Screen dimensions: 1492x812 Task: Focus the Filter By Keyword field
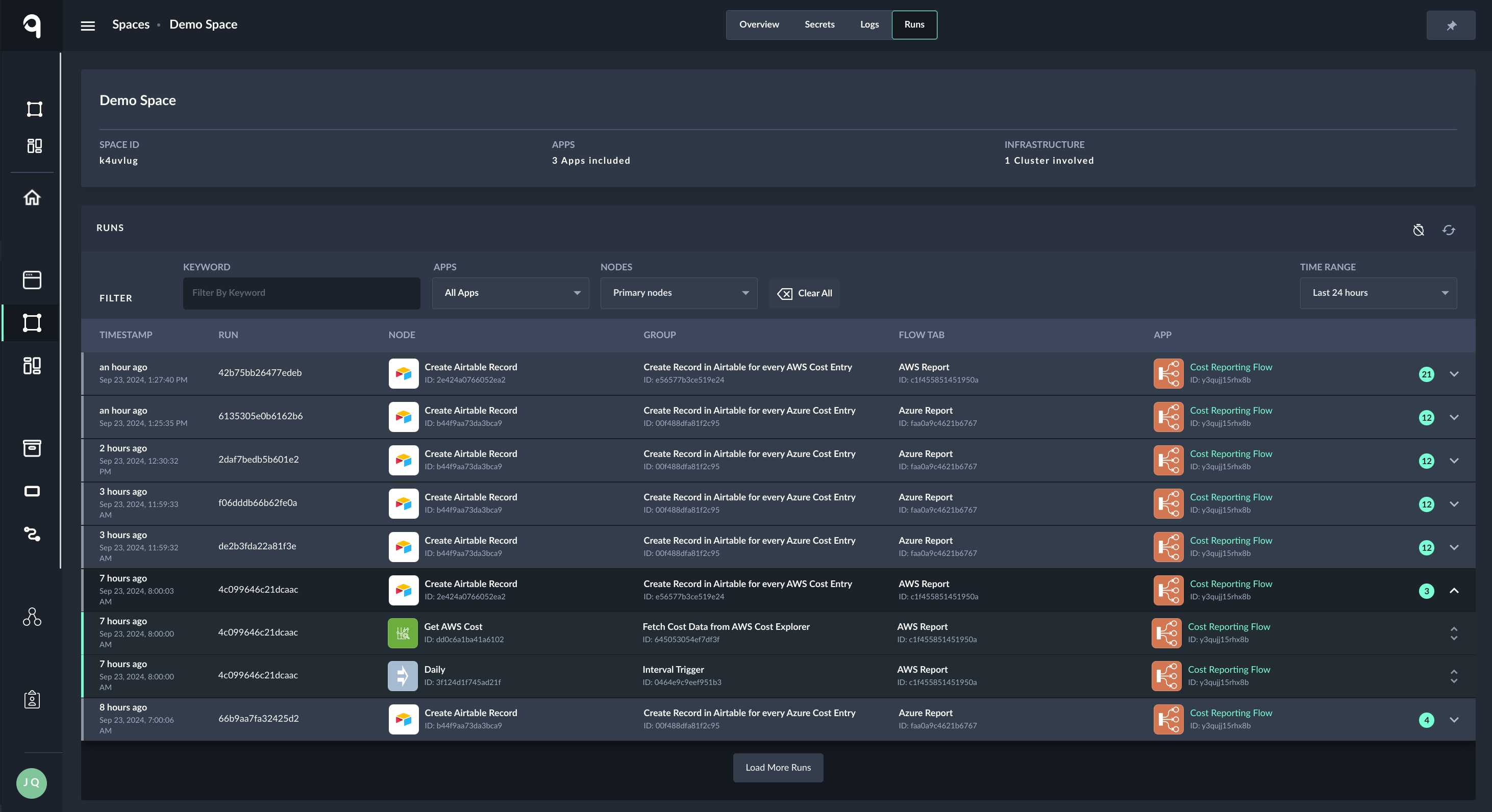[x=301, y=293]
